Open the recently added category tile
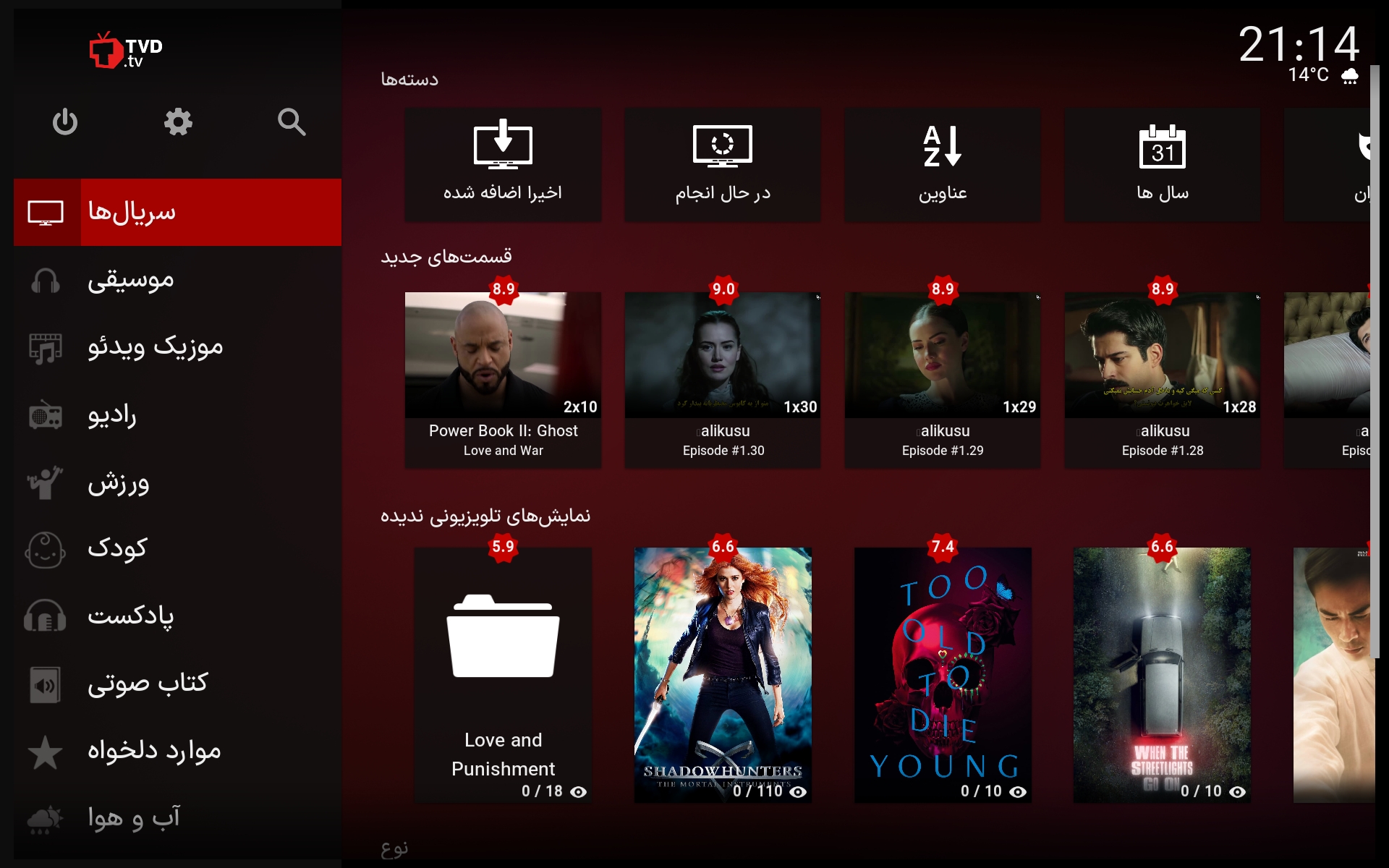This screenshot has height=868, width=1389. point(503,165)
